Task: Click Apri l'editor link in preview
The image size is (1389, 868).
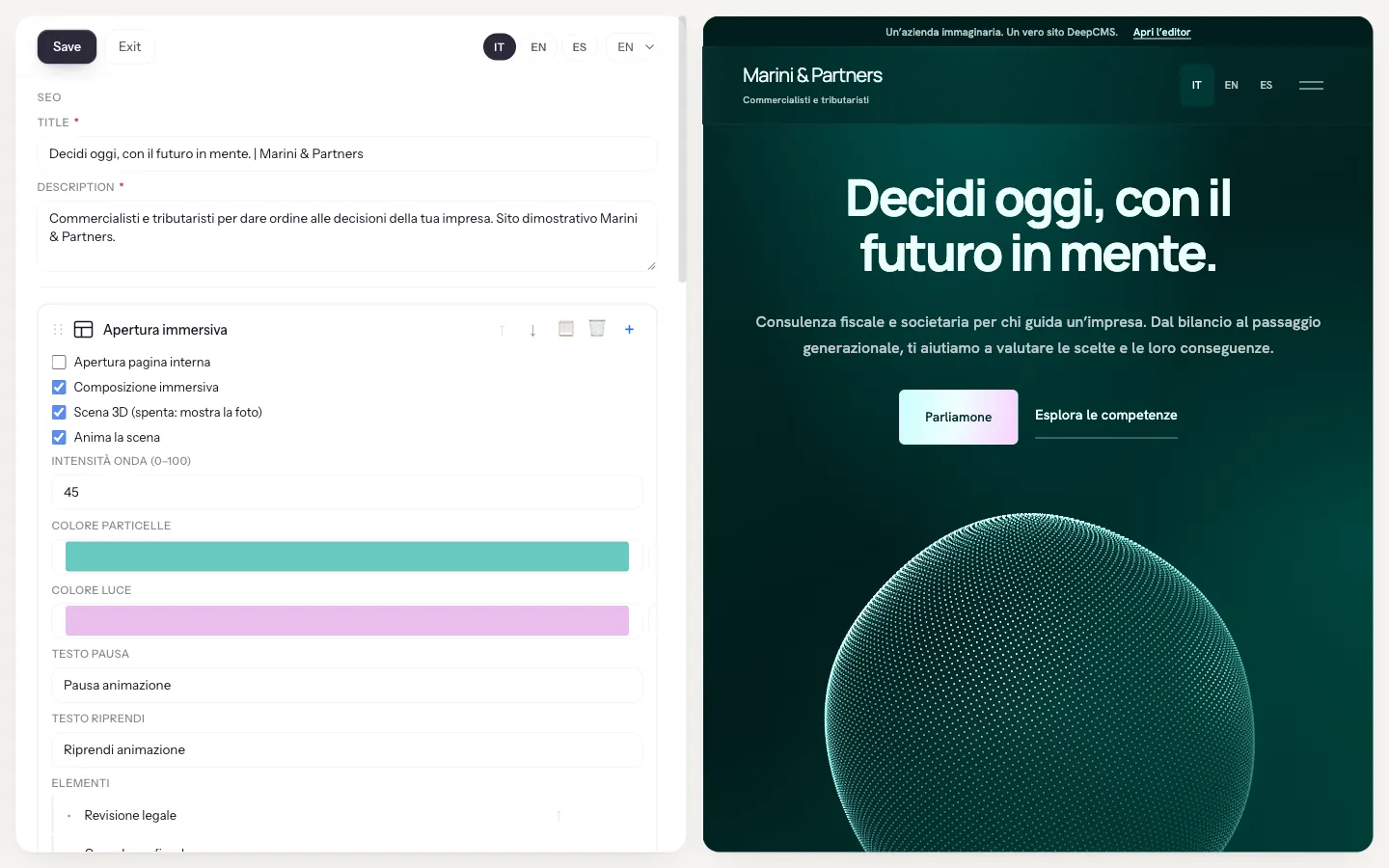Action: pos(1161,32)
